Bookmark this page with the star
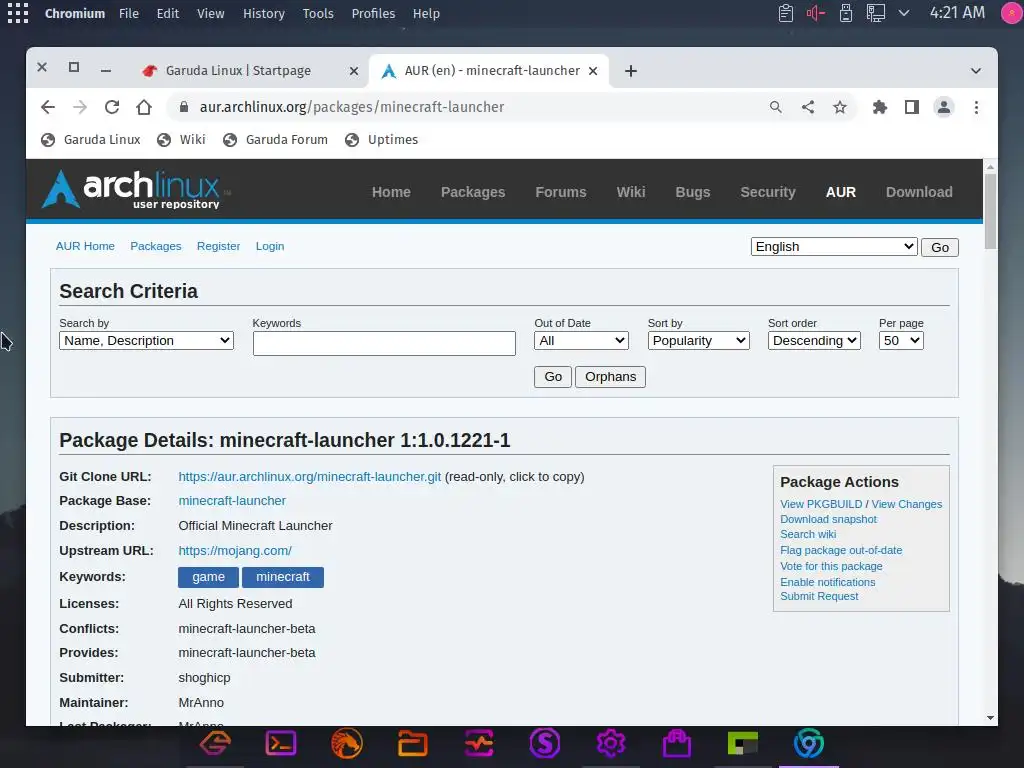Image resolution: width=1024 pixels, height=768 pixels. [x=840, y=107]
